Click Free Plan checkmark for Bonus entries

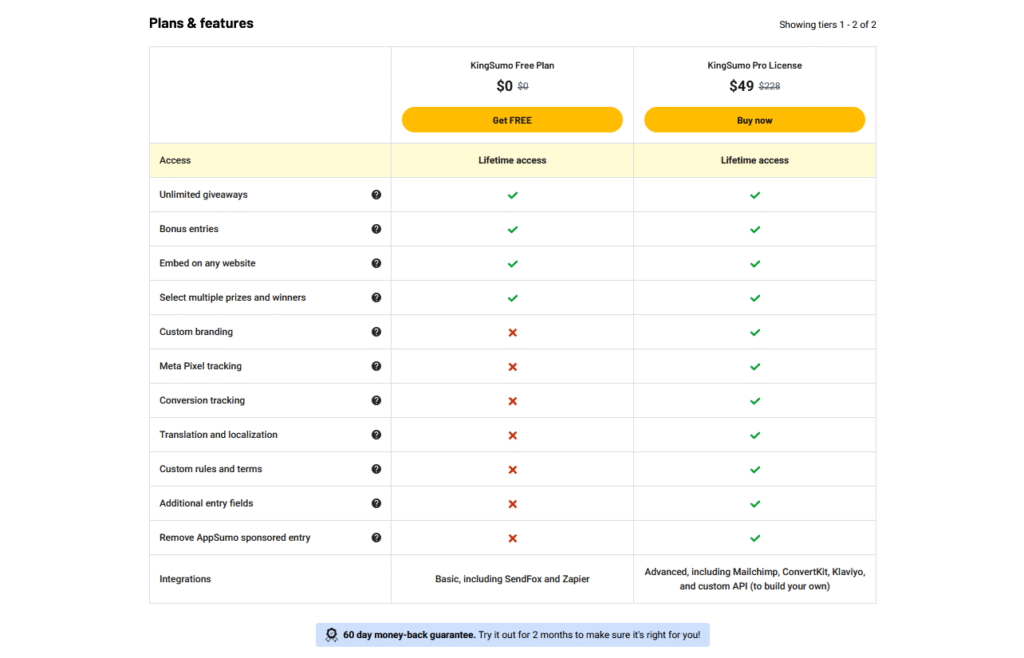pyautogui.click(x=513, y=230)
